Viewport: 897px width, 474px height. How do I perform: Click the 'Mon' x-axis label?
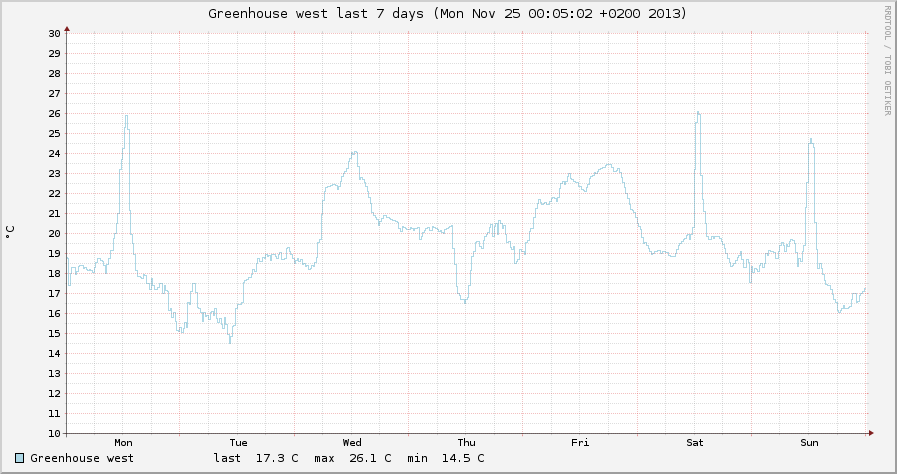123,443
